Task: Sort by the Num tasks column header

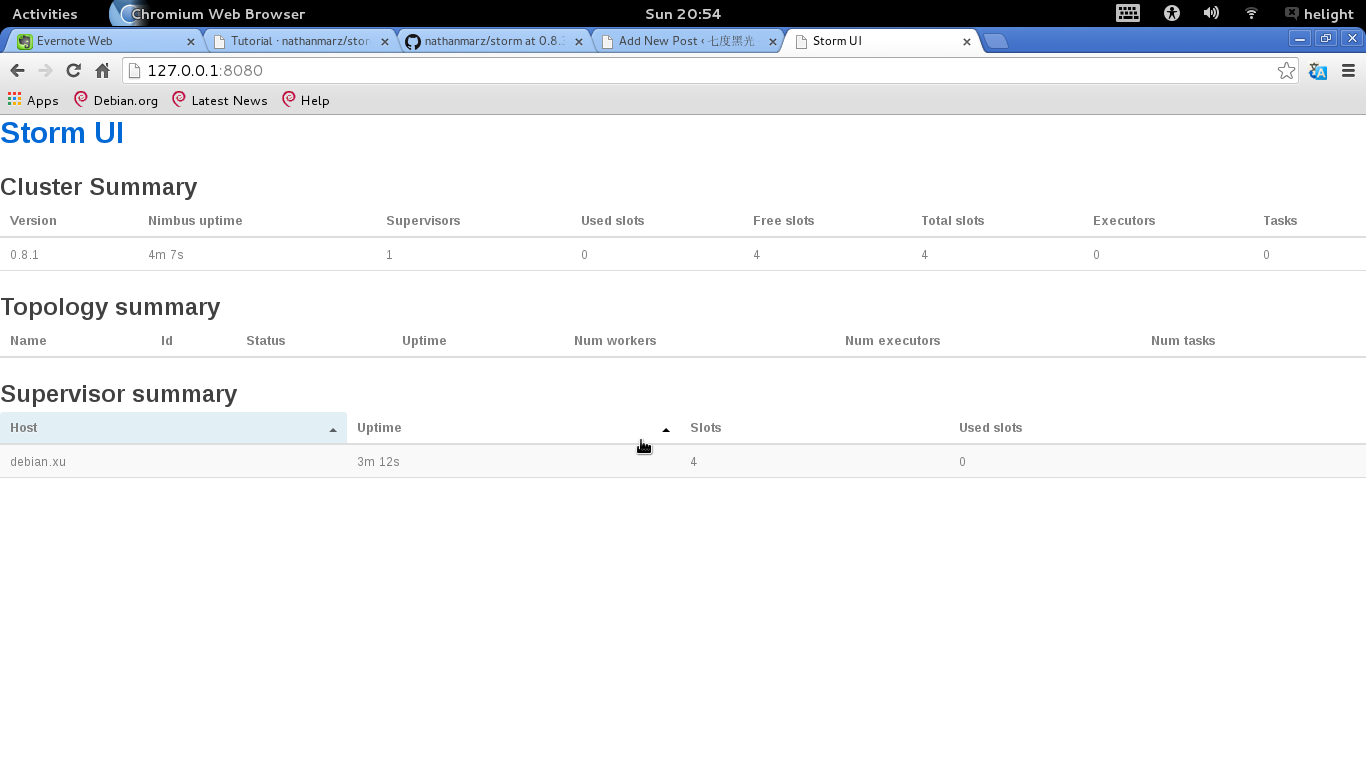Action: 1183,341
